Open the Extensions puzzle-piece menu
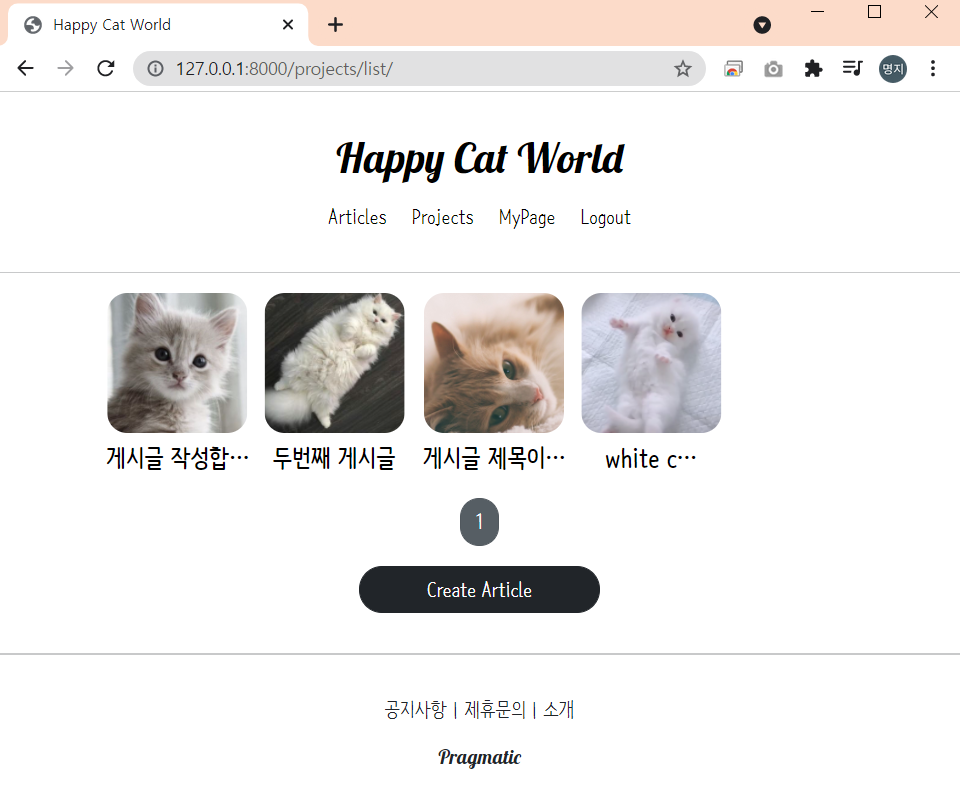 813,69
